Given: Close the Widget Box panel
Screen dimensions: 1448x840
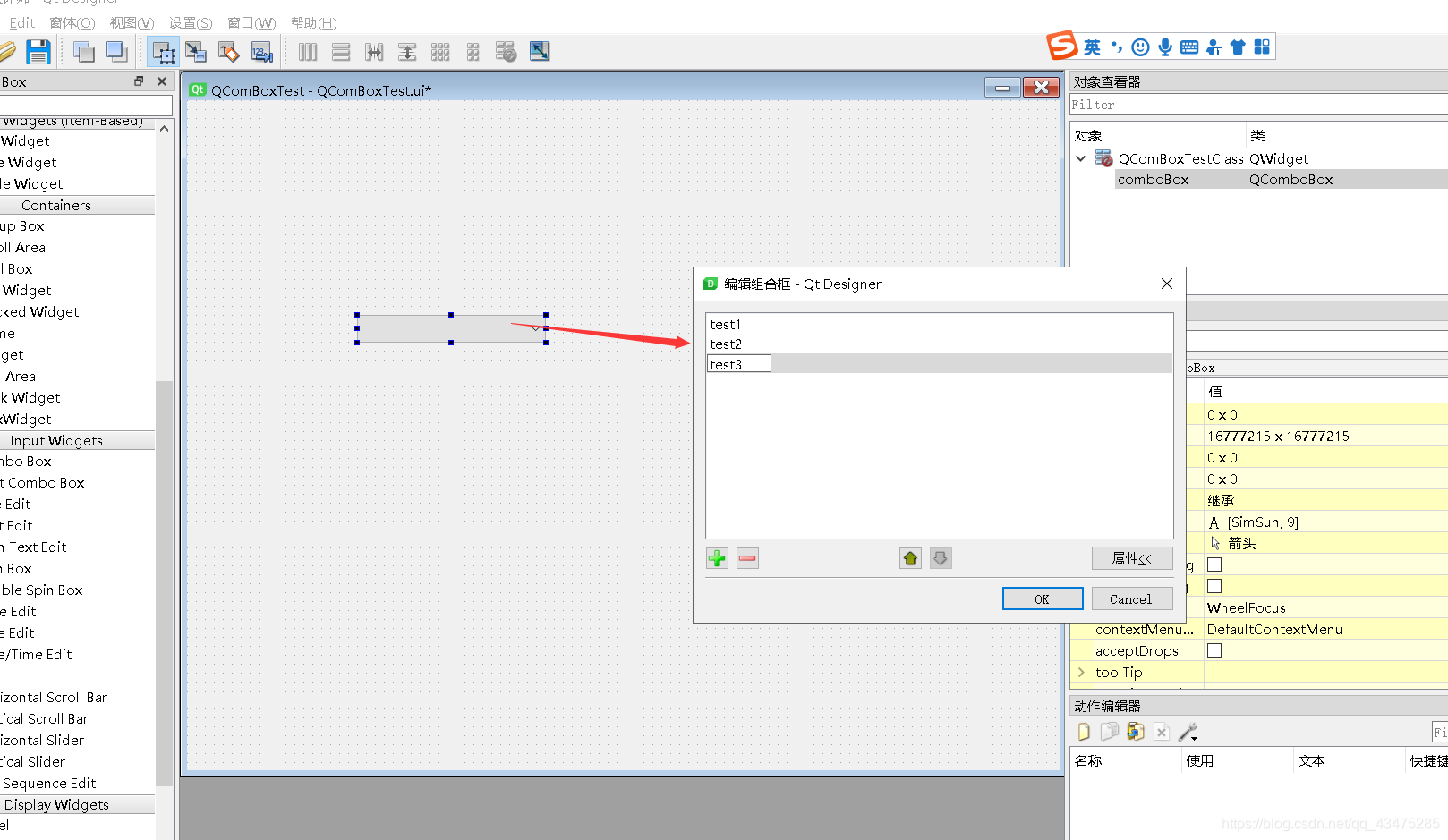Looking at the screenshot, I should click(162, 81).
